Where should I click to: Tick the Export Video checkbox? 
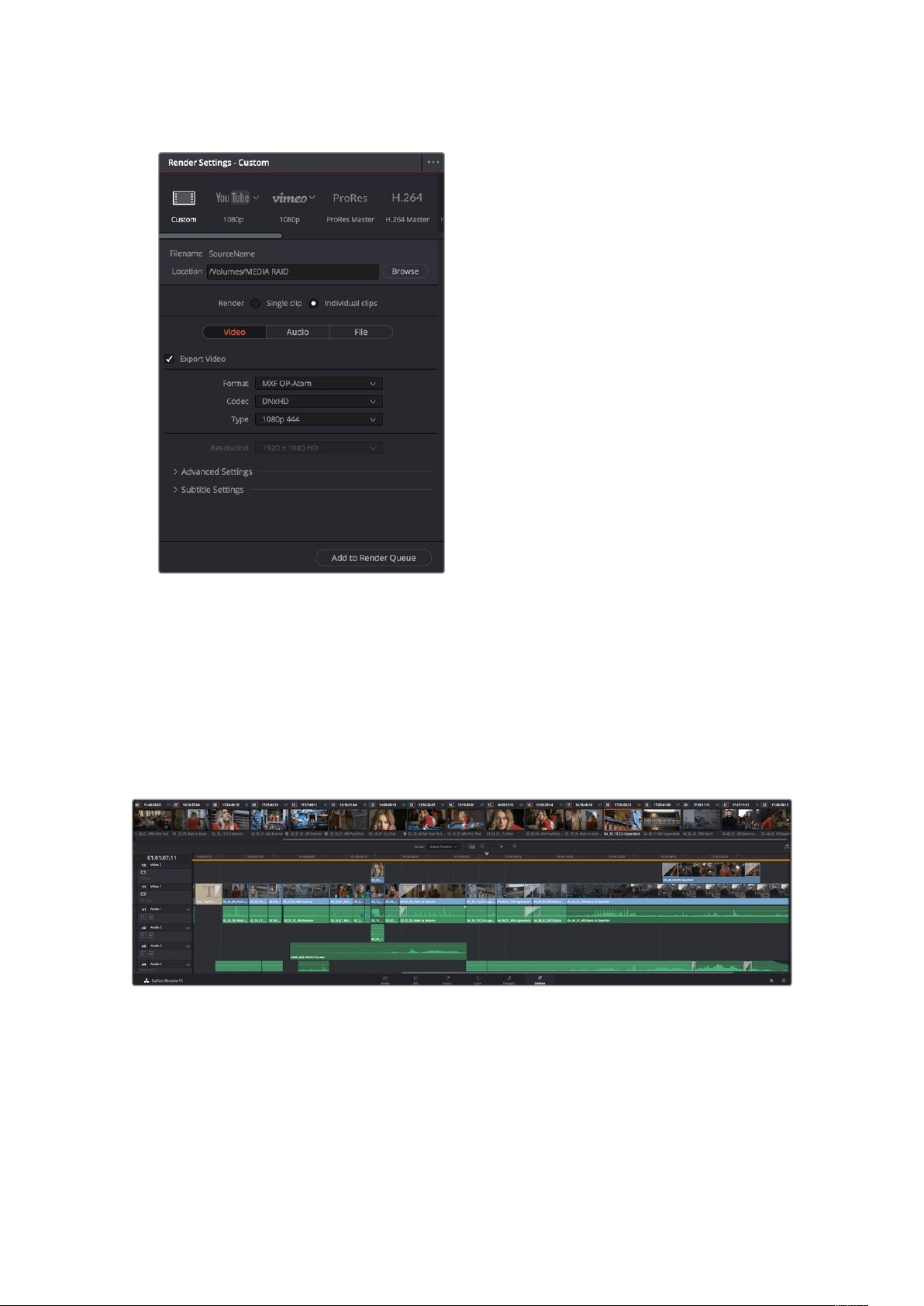[x=169, y=359]
